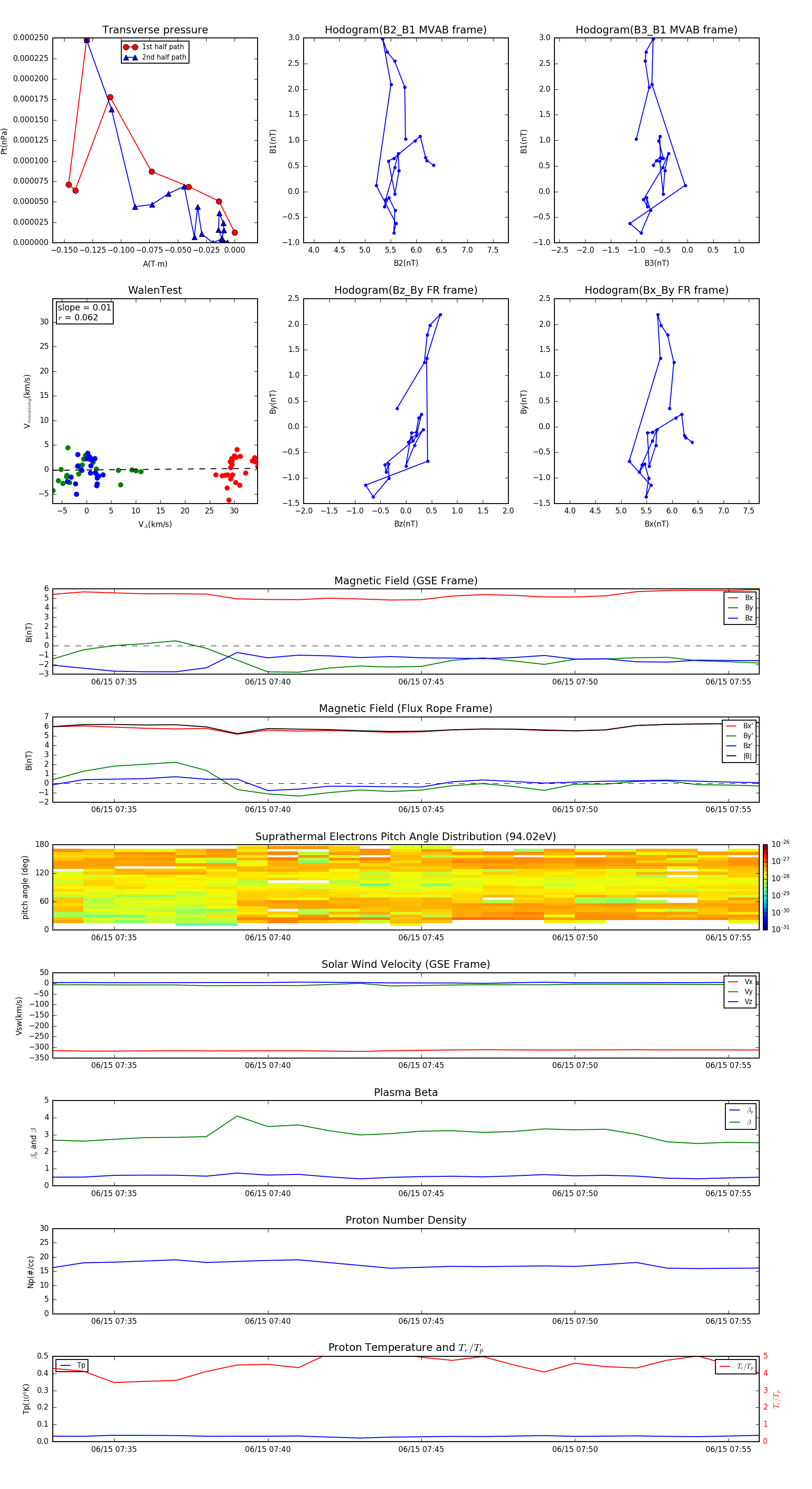Click the '06/15 07:45' tick under Plasma Beta
This screenshot has height=1489, width=812.
tap(421, 1193)
